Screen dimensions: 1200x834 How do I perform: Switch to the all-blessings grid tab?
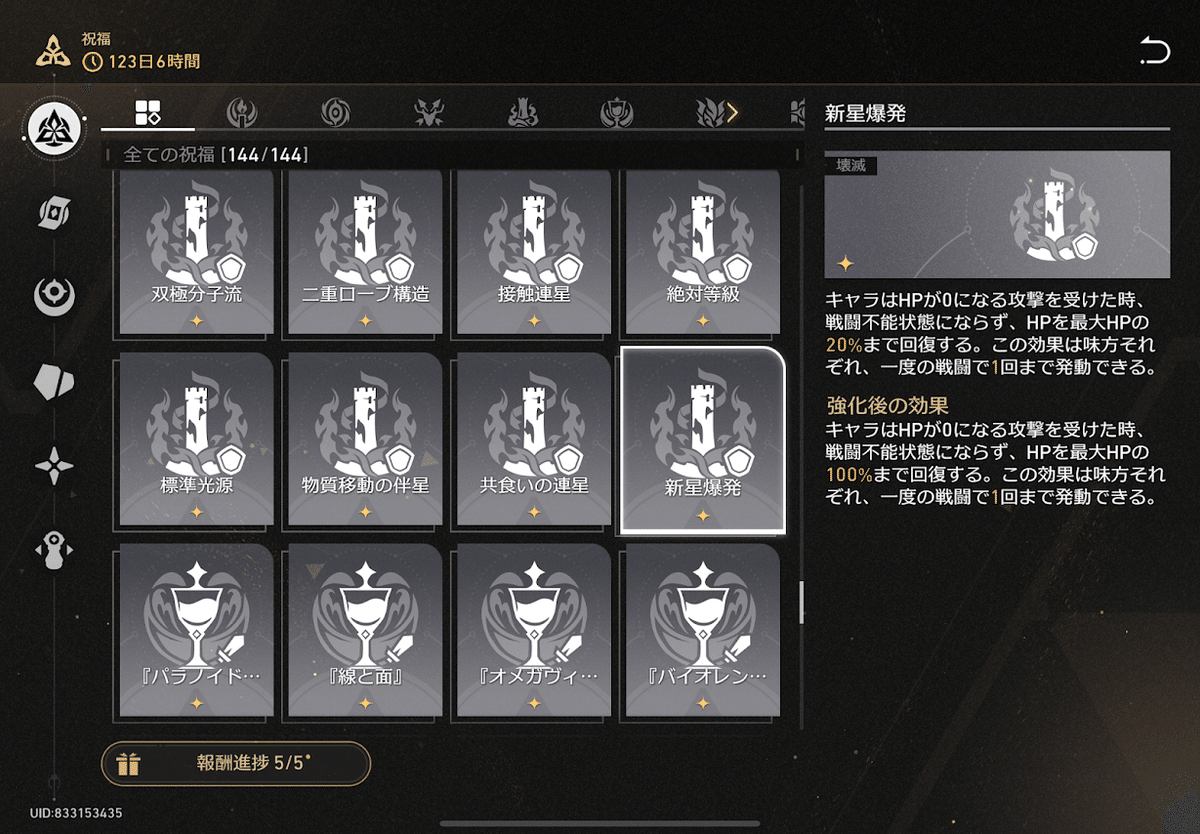pyautogui.click(x=148, y=113)
